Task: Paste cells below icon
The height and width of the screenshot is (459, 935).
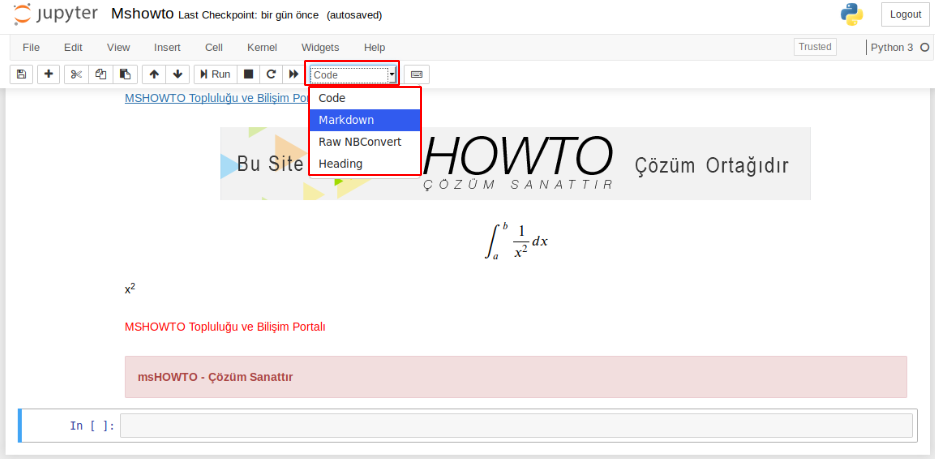Action: [x=125, y=75]
